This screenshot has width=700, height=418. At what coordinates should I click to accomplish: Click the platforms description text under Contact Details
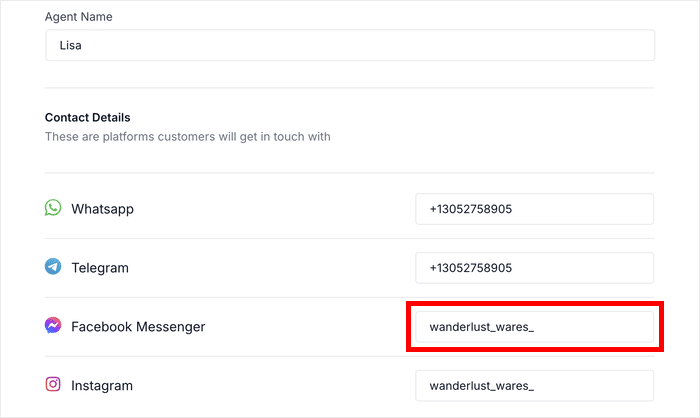[187, 137]
